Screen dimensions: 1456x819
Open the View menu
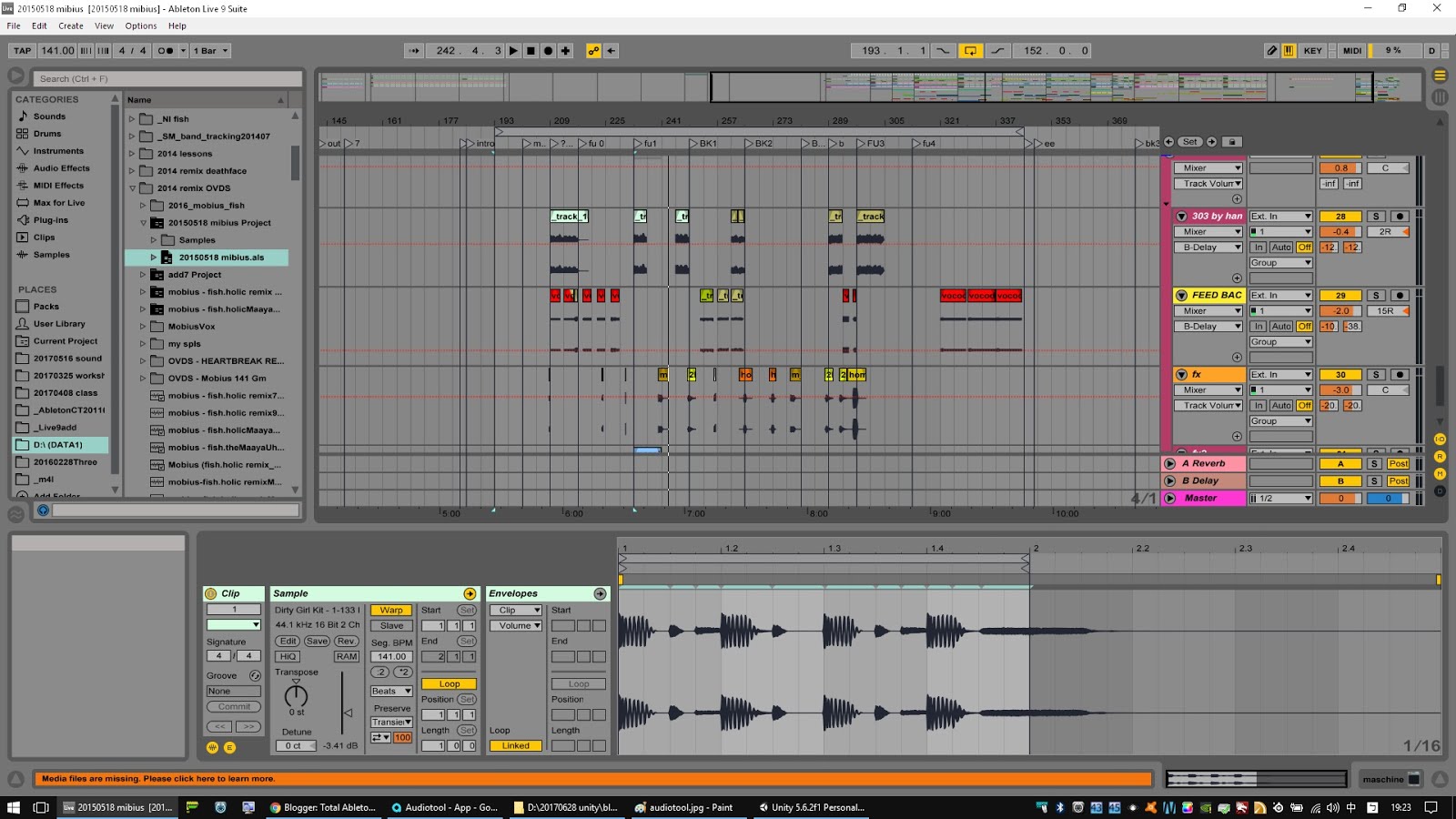coord(105,26)
